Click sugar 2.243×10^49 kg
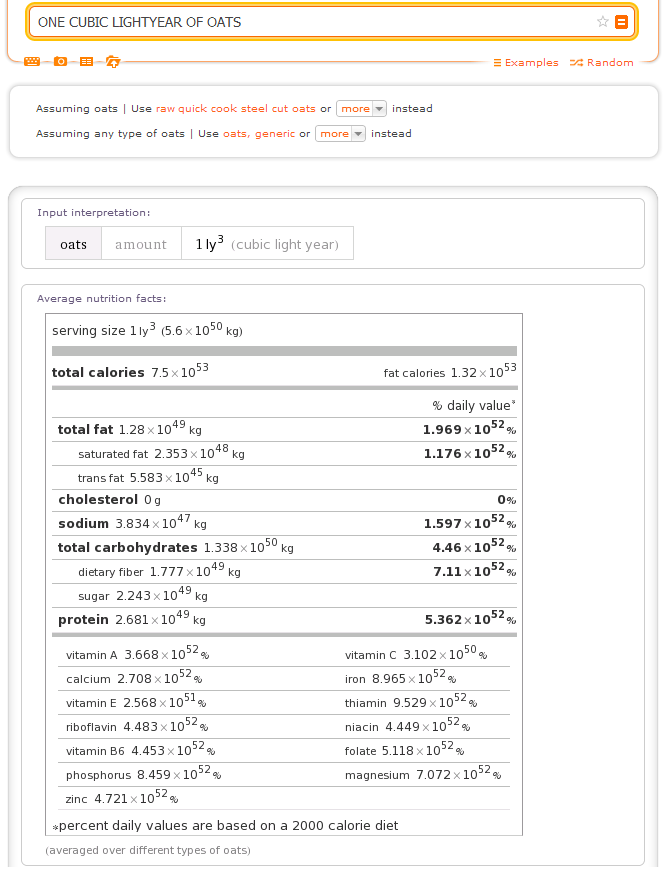This screenshot has height=870, width=663. pyautogui.click(x=143, y=595)
